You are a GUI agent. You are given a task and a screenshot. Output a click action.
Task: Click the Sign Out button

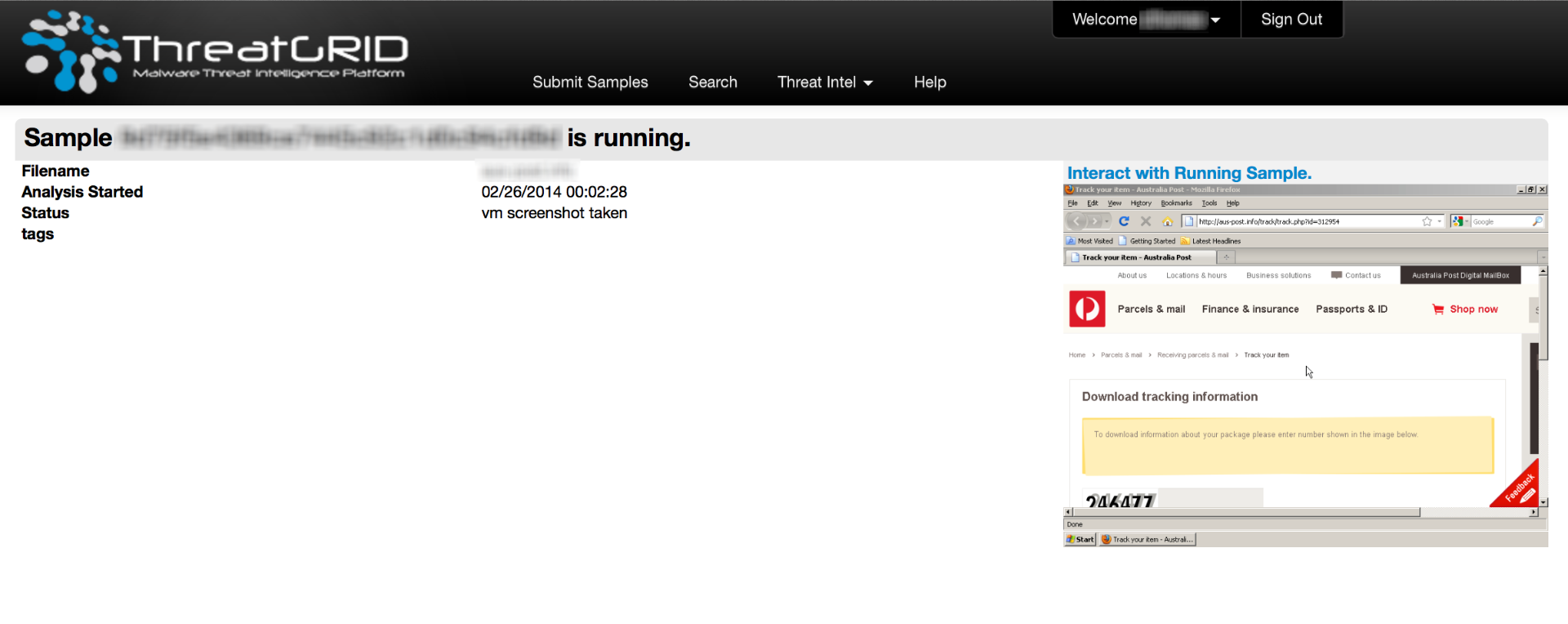[1291, 20]
